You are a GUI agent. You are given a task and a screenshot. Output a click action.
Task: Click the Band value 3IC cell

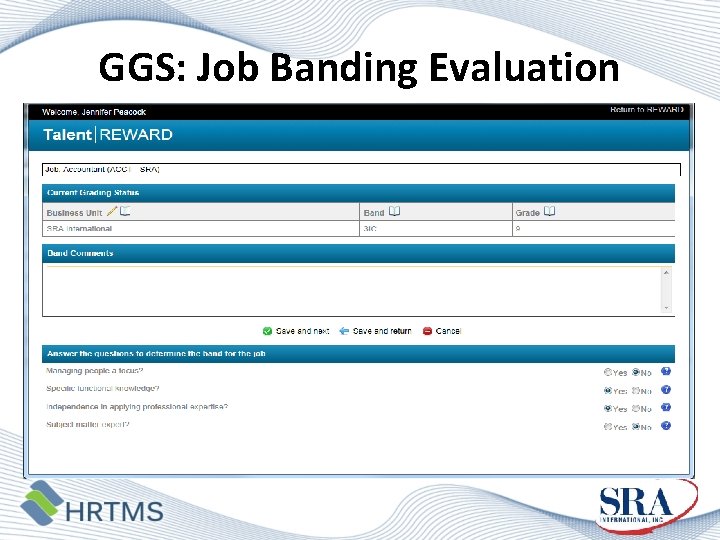coord(436,229)
